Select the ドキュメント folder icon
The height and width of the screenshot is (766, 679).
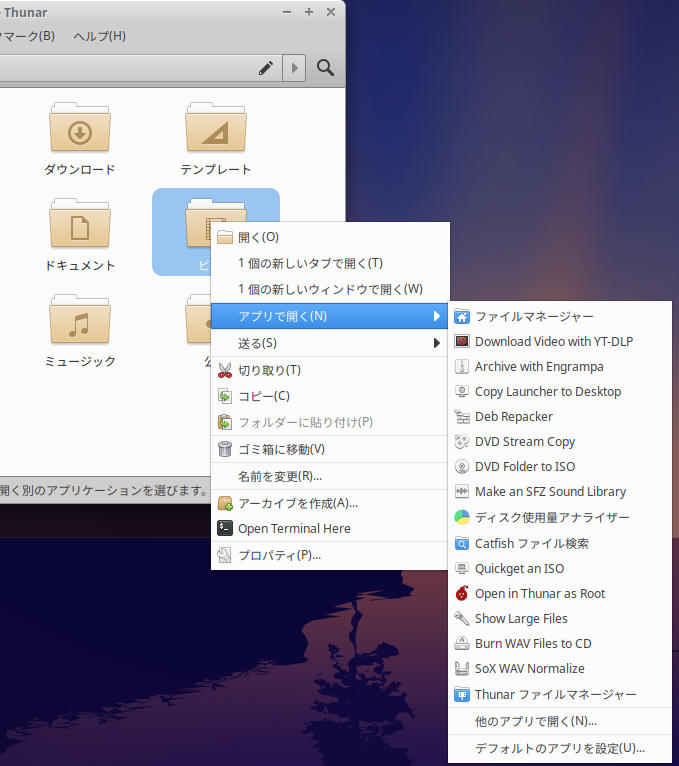tap(80, 223)
